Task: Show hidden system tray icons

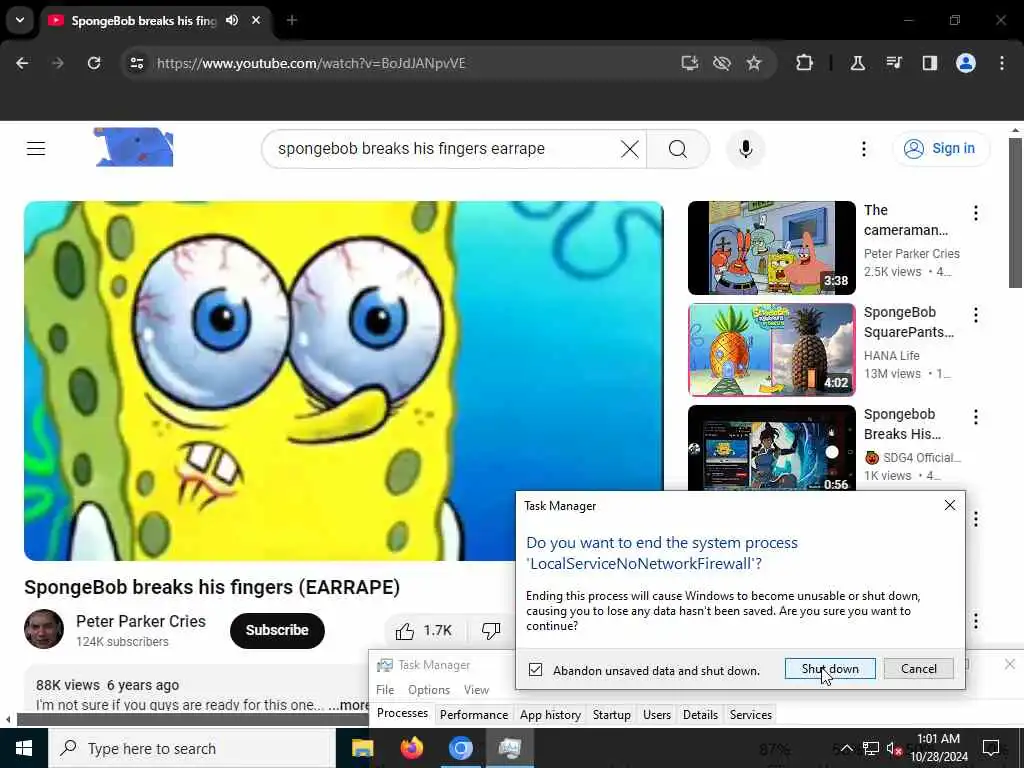Action: pos(846,748)
